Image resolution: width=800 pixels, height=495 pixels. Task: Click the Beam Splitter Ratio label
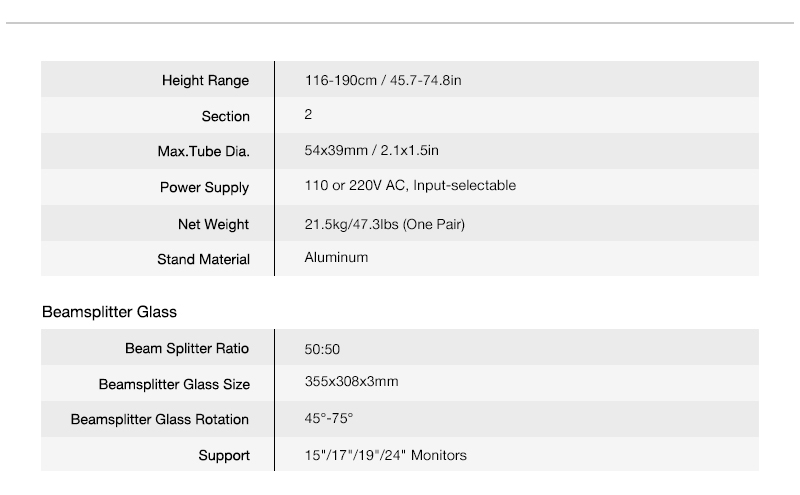tap(187, 349)
